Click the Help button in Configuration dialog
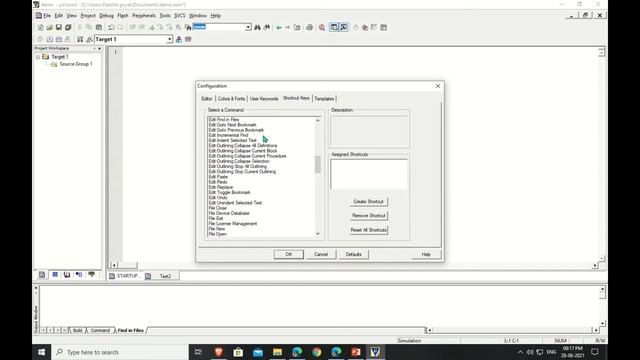Image resolution: width=640 pixels, height=360 pixels. tap(426, 254)
